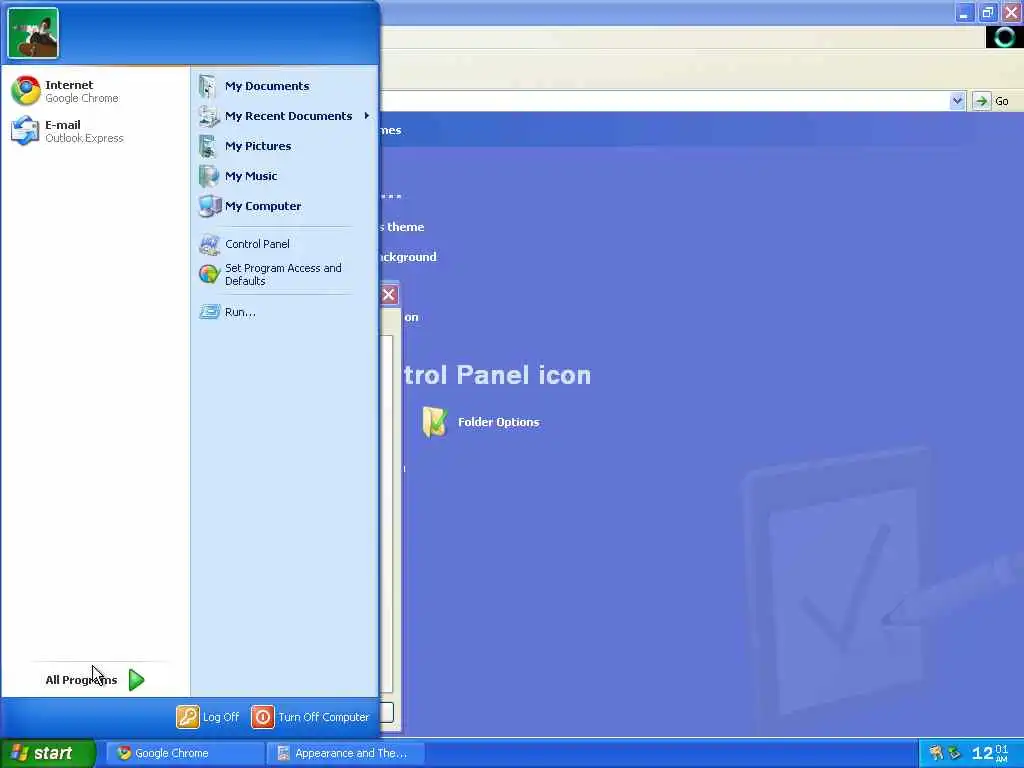
Task: Click Turn Off Computer text label
Action: pyautogui.click(x=323, y=717)
